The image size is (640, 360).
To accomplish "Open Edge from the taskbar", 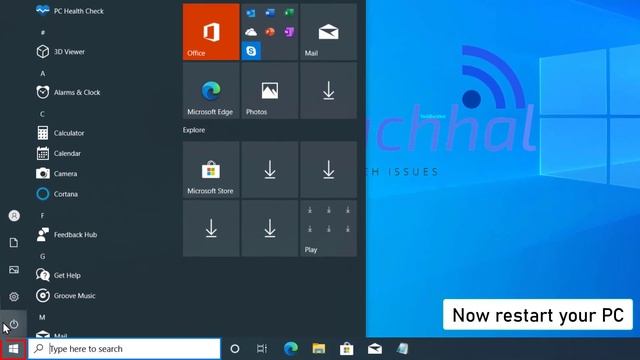I will coord(291,349).
